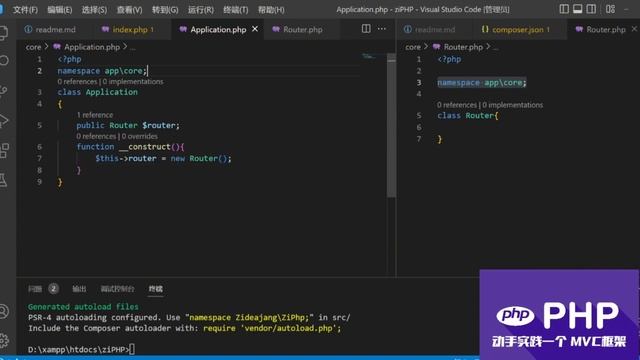Click 'Generated autoload files' terminal line
This screenshot has height=360, width=640.
point(83,307)
